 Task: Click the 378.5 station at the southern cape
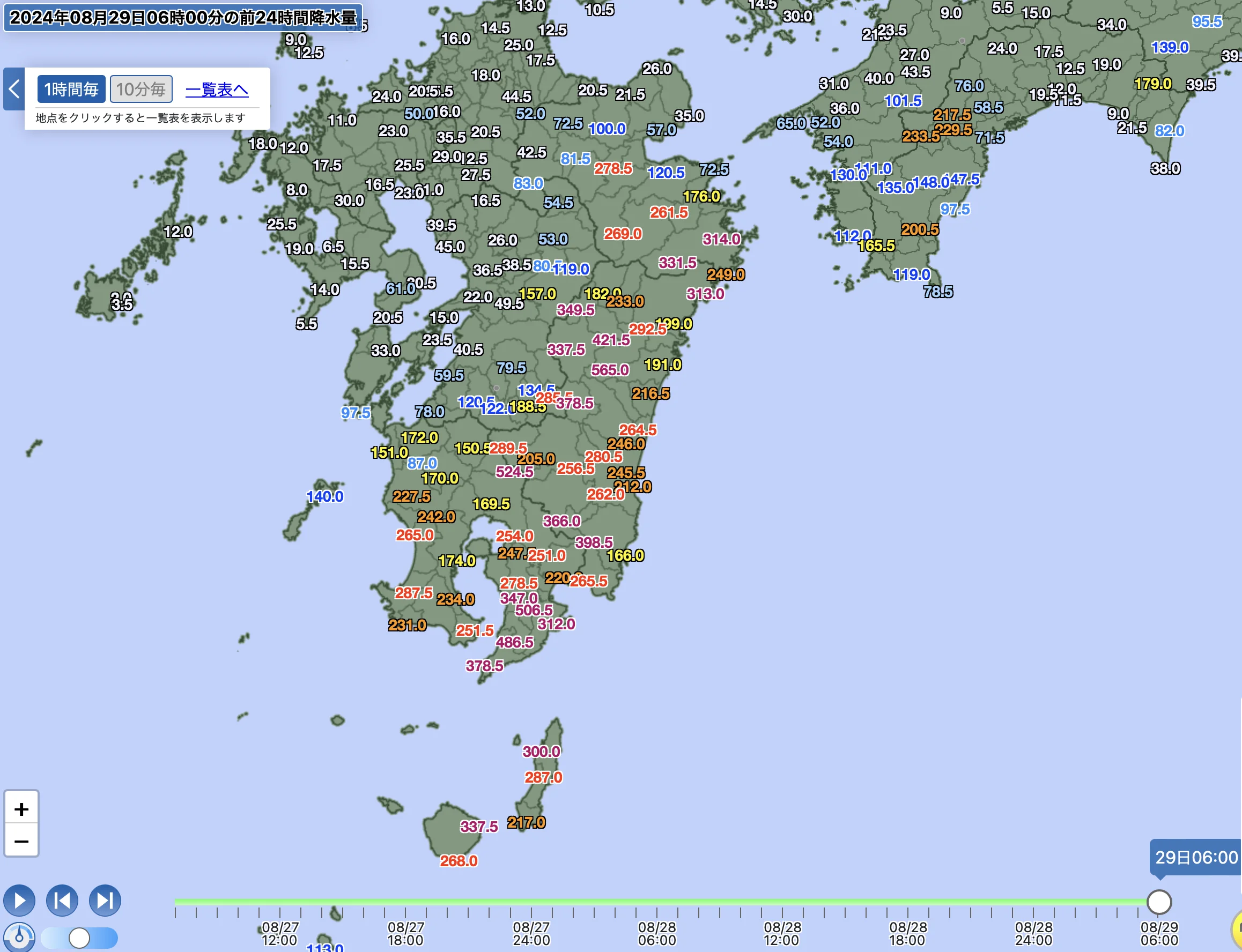coord(484,666)
